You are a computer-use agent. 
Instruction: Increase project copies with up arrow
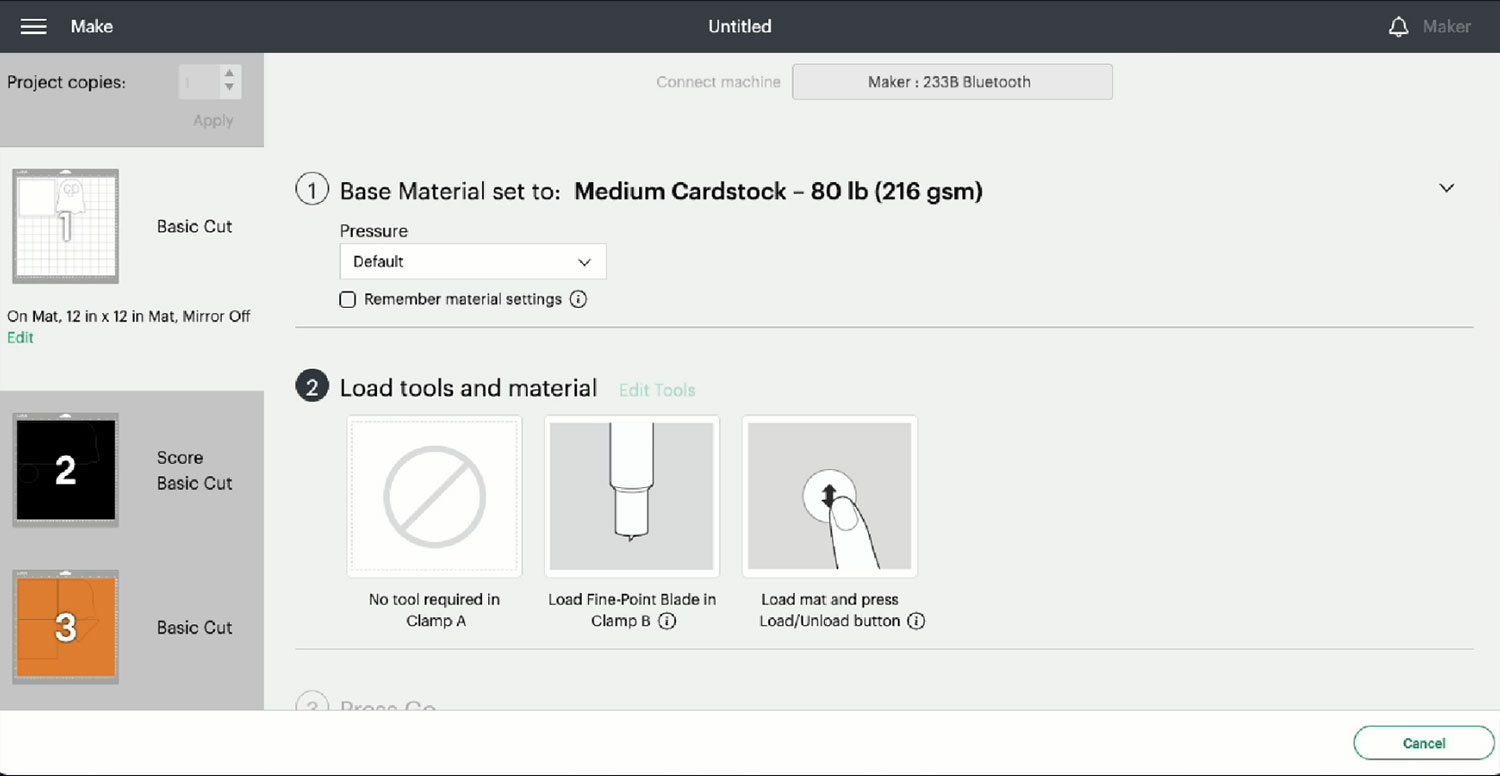tap(229, 73)
